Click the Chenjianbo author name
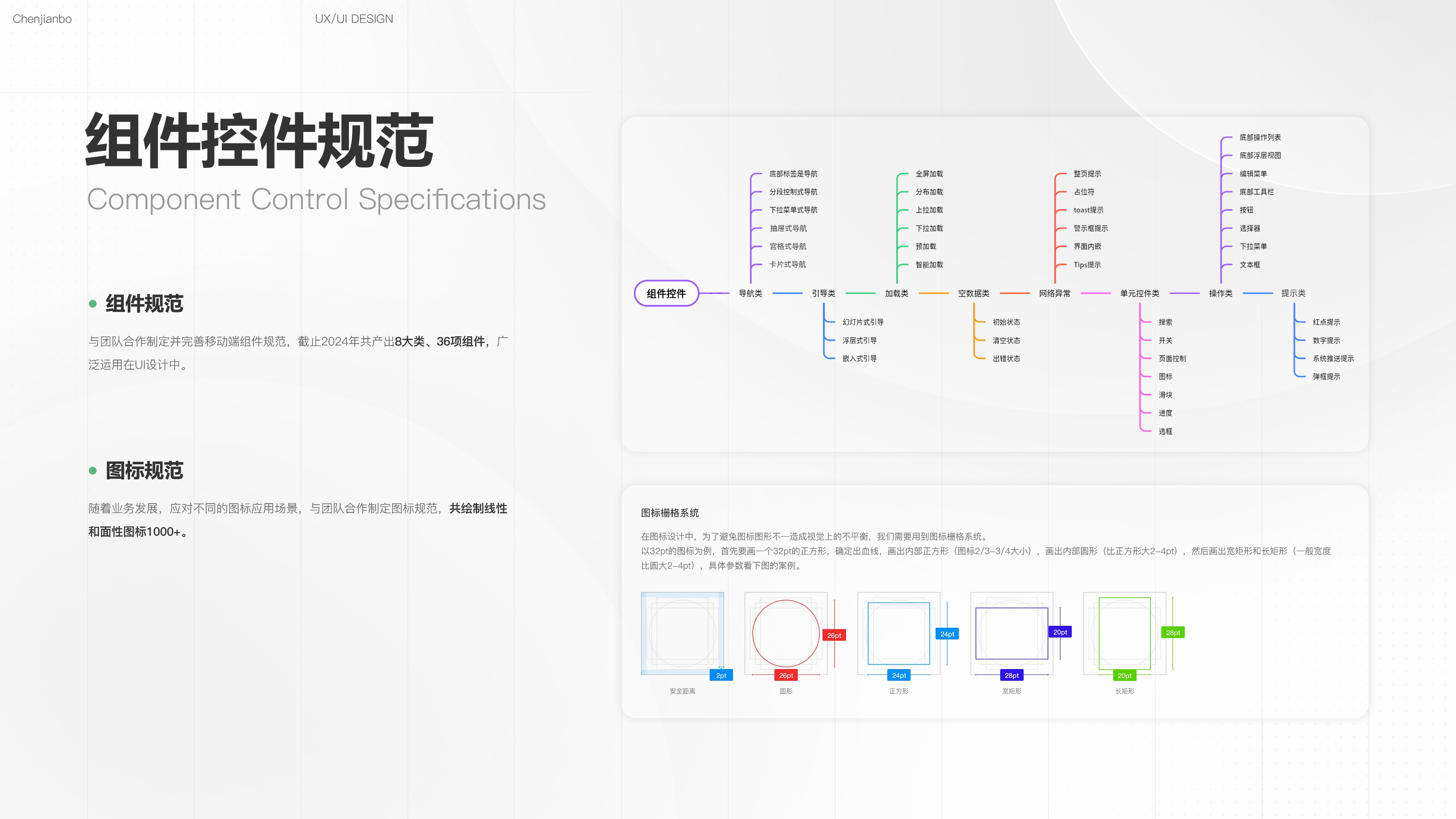This screenshot has width=1456, height=819. (x=42, y=18)
